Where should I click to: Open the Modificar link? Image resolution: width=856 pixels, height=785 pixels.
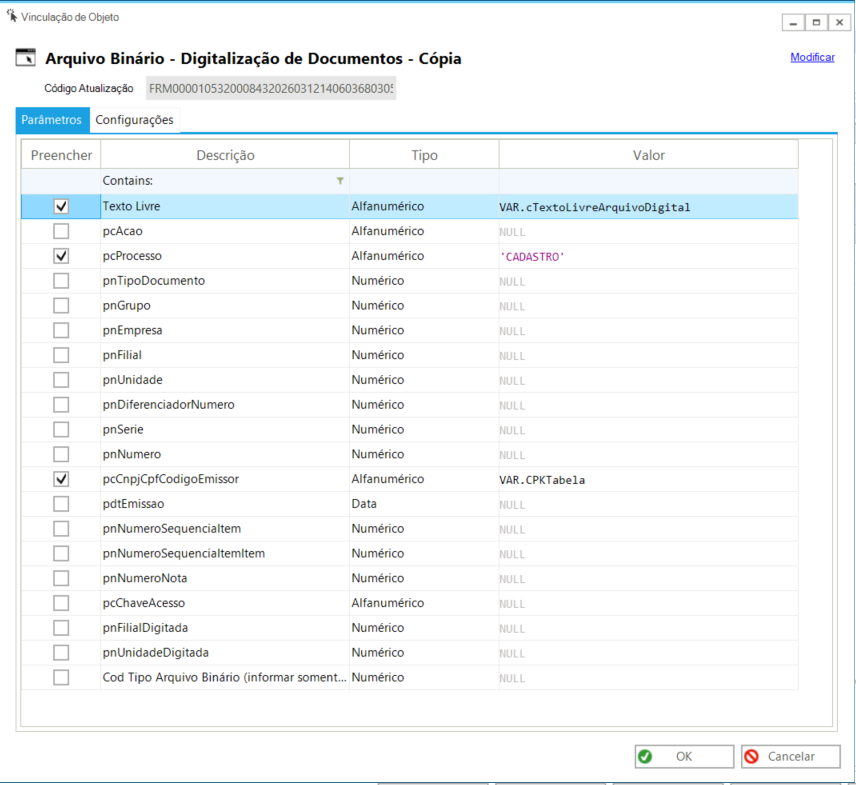[812, 57]
